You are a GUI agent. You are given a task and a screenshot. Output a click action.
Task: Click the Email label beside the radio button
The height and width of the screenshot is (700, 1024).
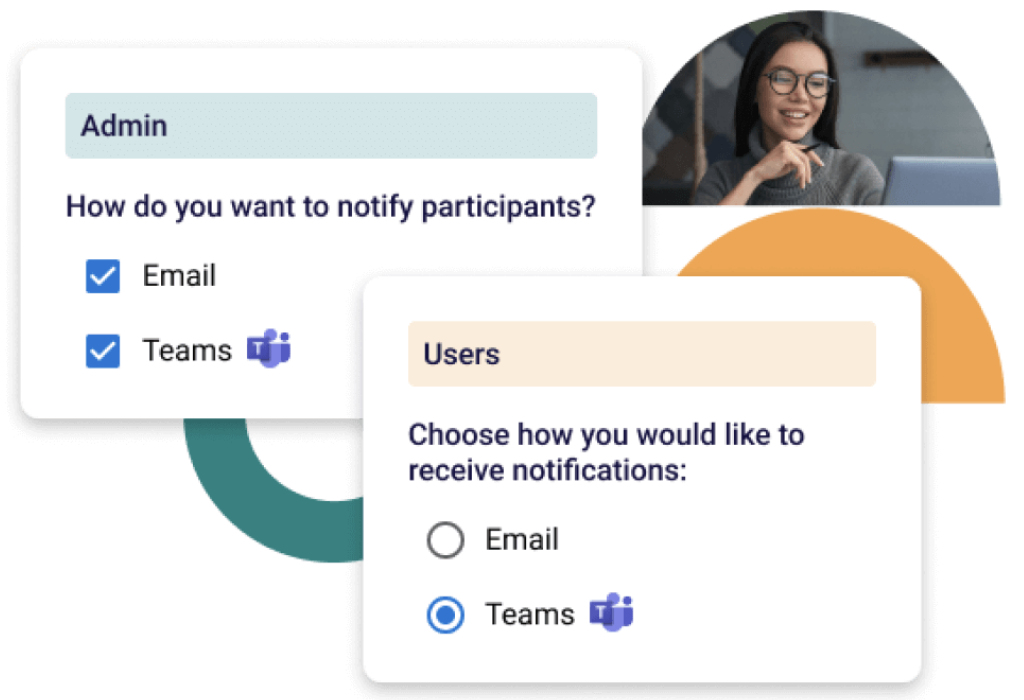pyautogui.click(x=522, y=540)
